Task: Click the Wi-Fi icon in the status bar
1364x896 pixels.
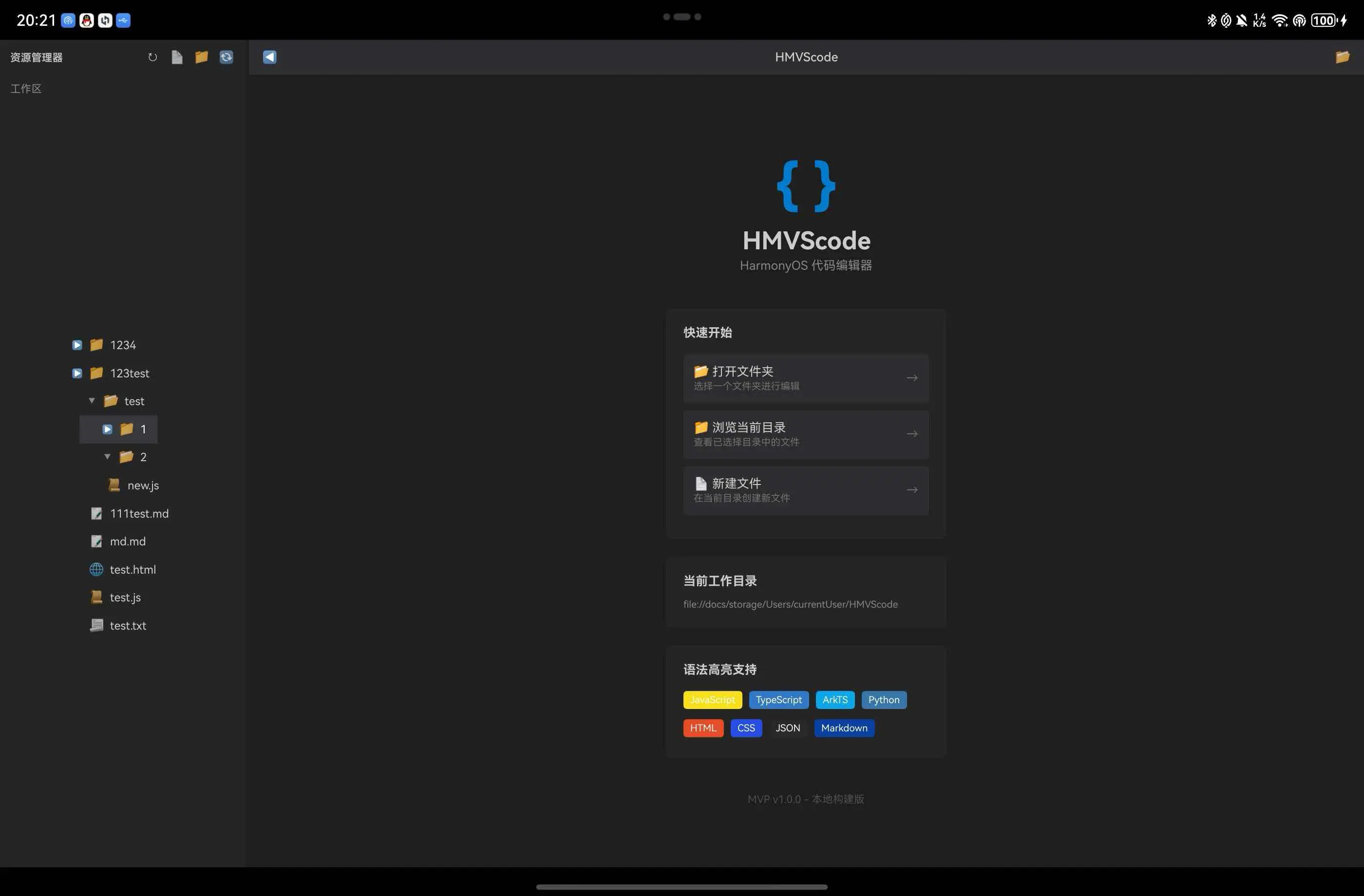Action: coord(1279,20)
